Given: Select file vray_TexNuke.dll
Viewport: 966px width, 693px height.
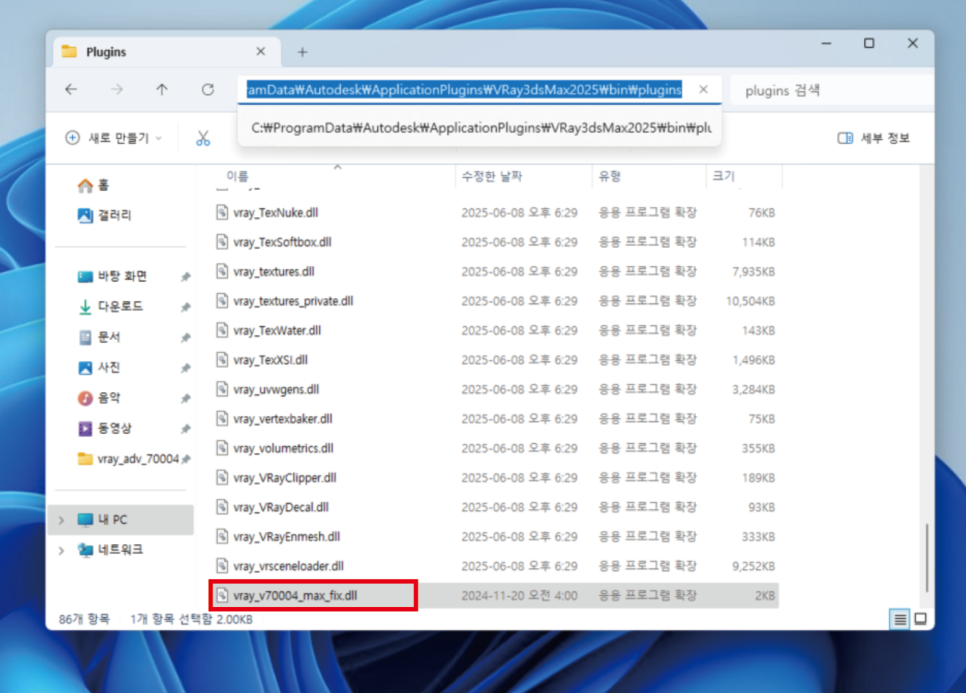Looking at the screenshot, I should tap(275, 213).
